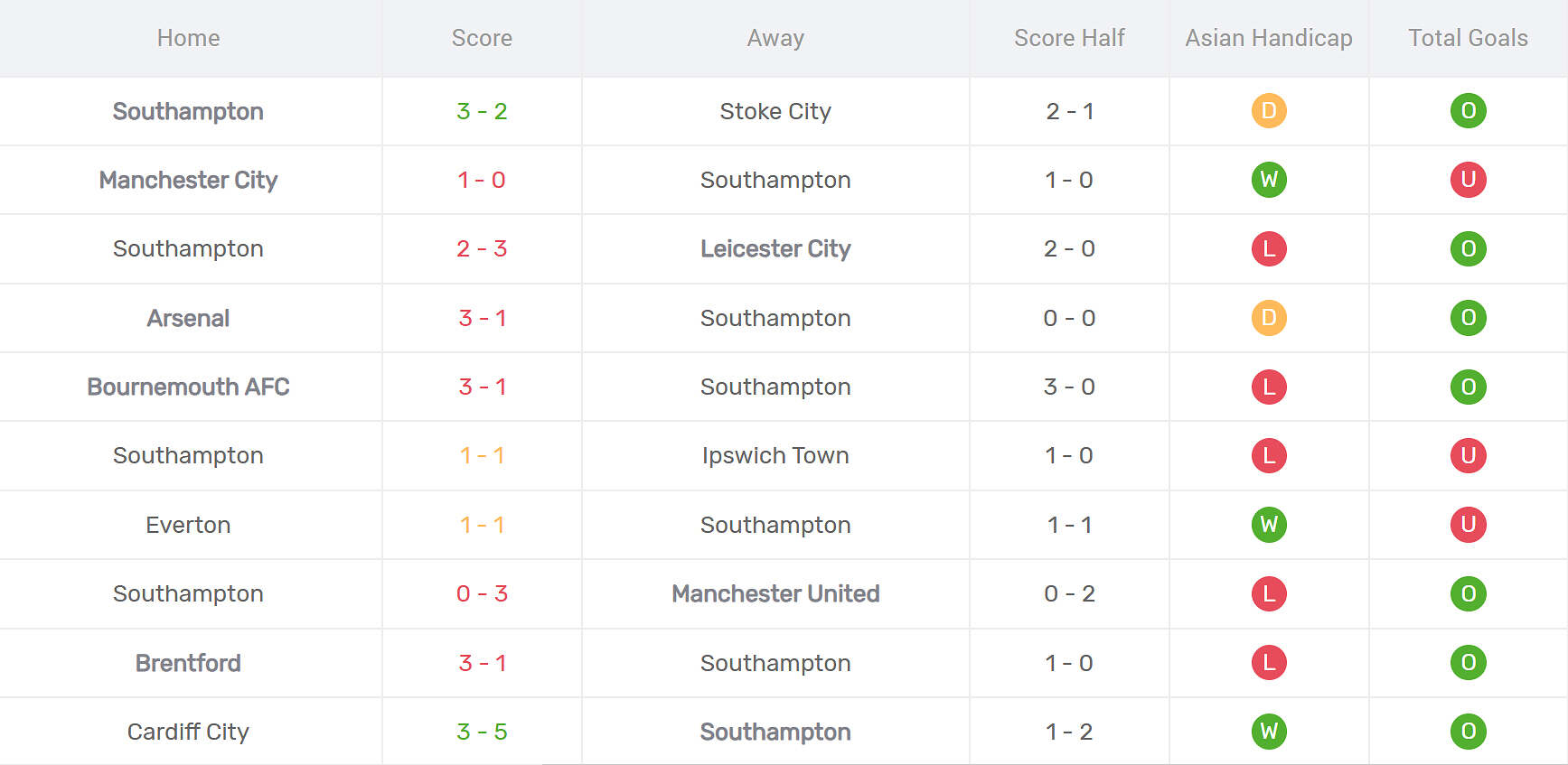This screenshot has width=1568, height=765.
Task: Click the loss badge for Southampton vs Leicester City
Action: tap(1269, 248)
